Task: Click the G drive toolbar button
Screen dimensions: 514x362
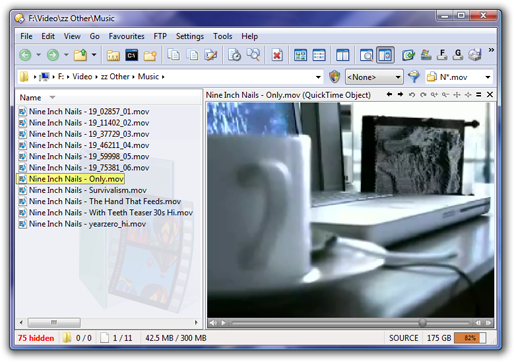Action: pyautogui.click(x=458, y=55)
